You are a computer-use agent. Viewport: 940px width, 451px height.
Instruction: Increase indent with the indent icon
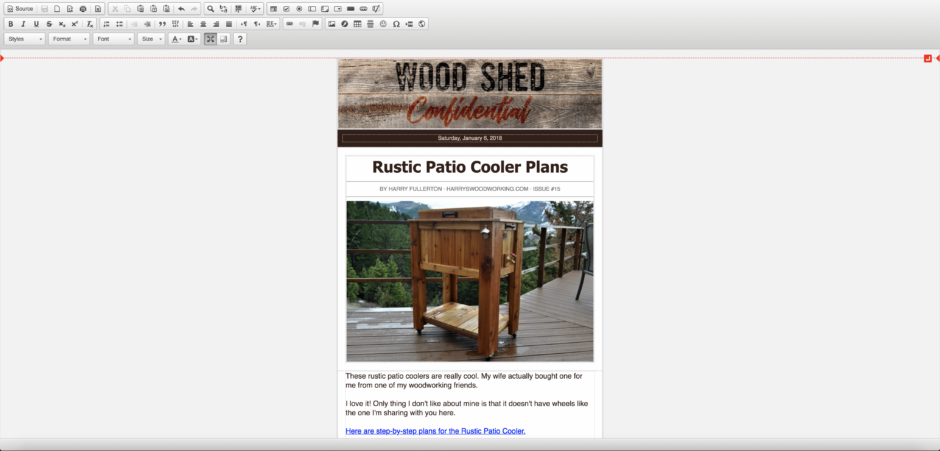[x=147, y=24]
